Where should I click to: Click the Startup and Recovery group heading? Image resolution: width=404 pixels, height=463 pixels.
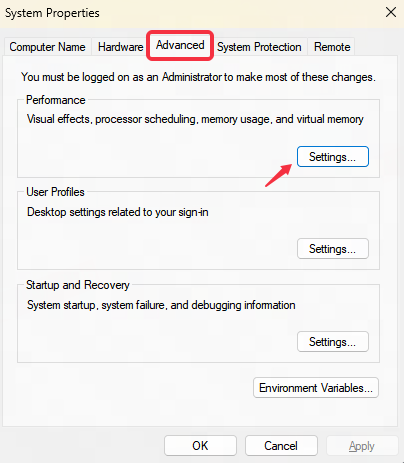(x=78, y=285)
